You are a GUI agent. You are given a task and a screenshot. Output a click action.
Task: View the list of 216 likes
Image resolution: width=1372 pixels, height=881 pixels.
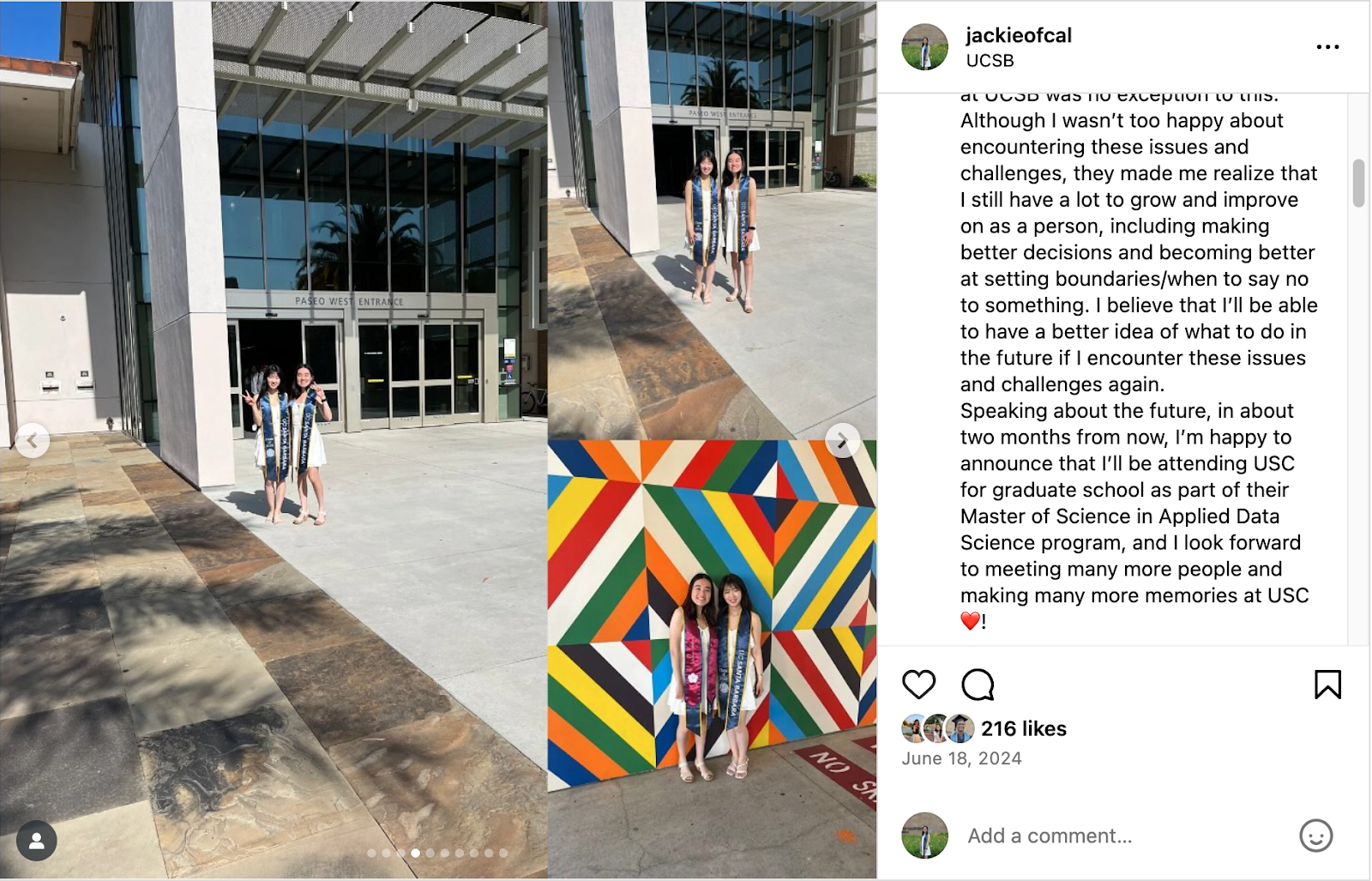[1024, 728]
